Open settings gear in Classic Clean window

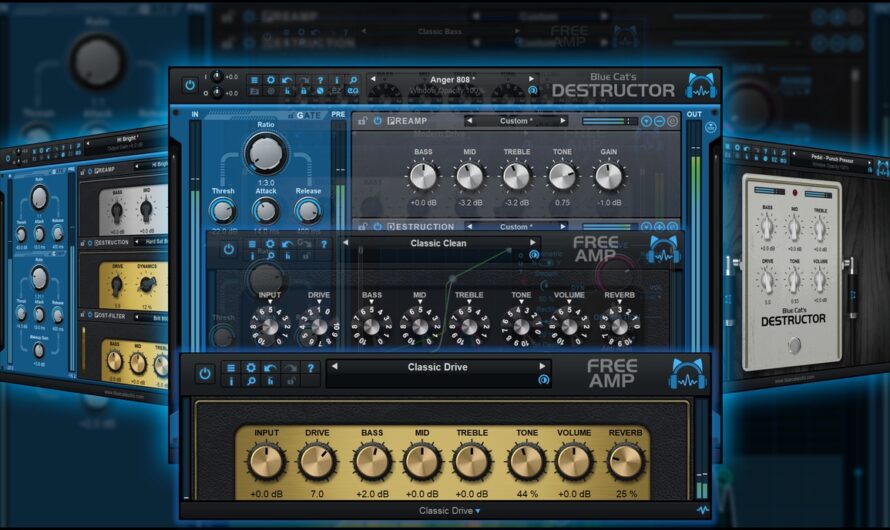tap(270, 244)
